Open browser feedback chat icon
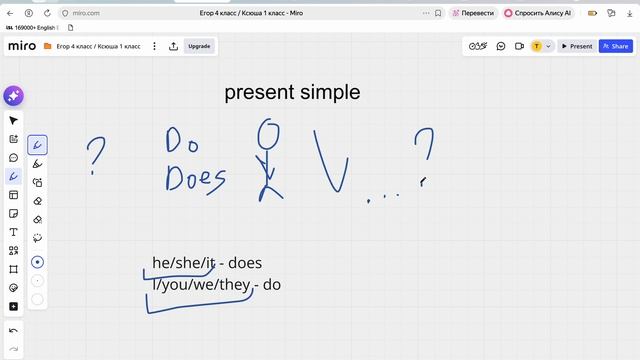 click(611, 13)
